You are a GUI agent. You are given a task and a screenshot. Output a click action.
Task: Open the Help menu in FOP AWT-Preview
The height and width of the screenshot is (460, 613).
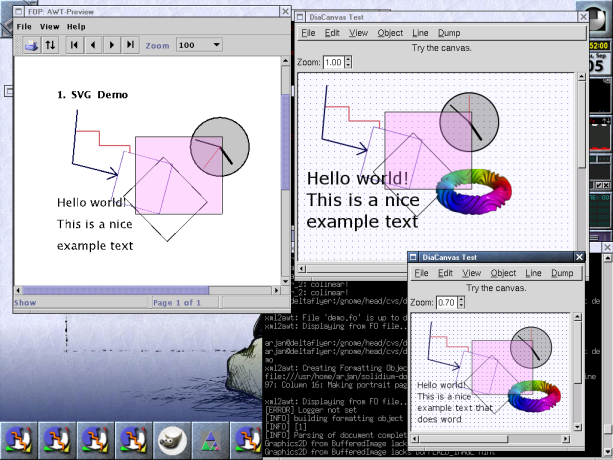(76, 26)
